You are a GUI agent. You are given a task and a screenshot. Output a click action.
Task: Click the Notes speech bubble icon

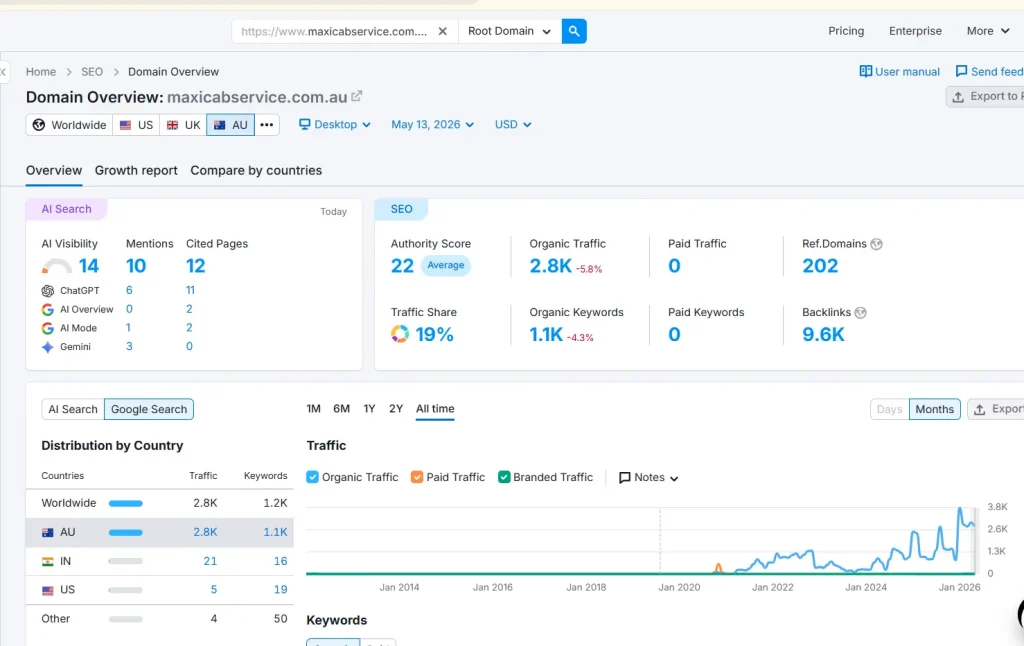(624, 477)
